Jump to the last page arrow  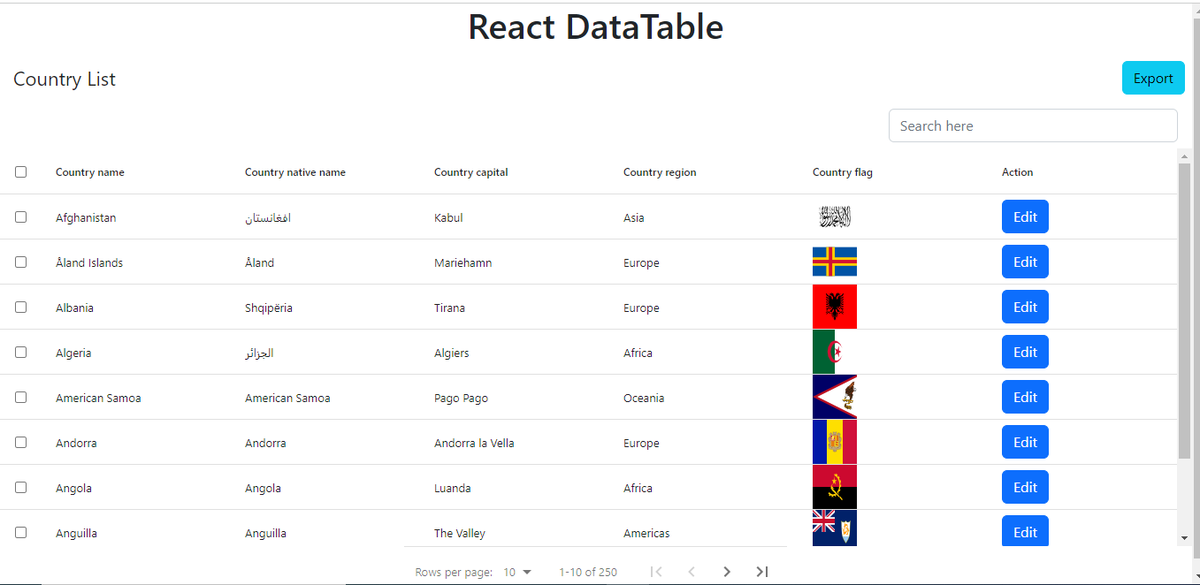pyautogui.click(x=762, y=572)
